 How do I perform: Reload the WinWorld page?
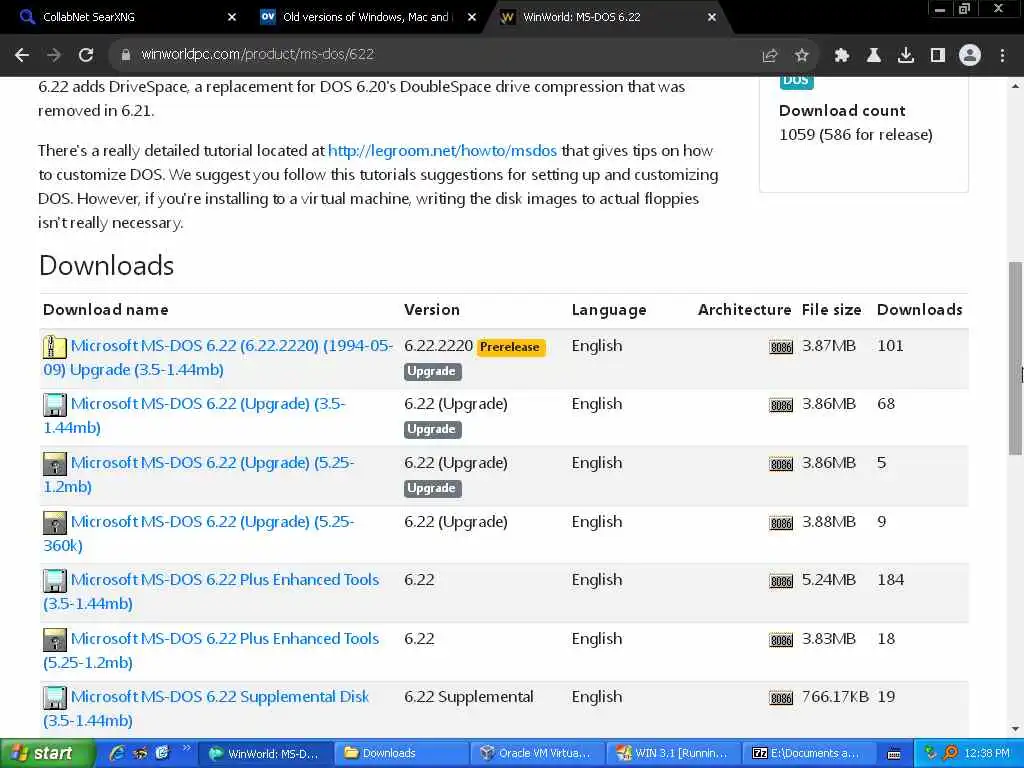coord(86,55)
